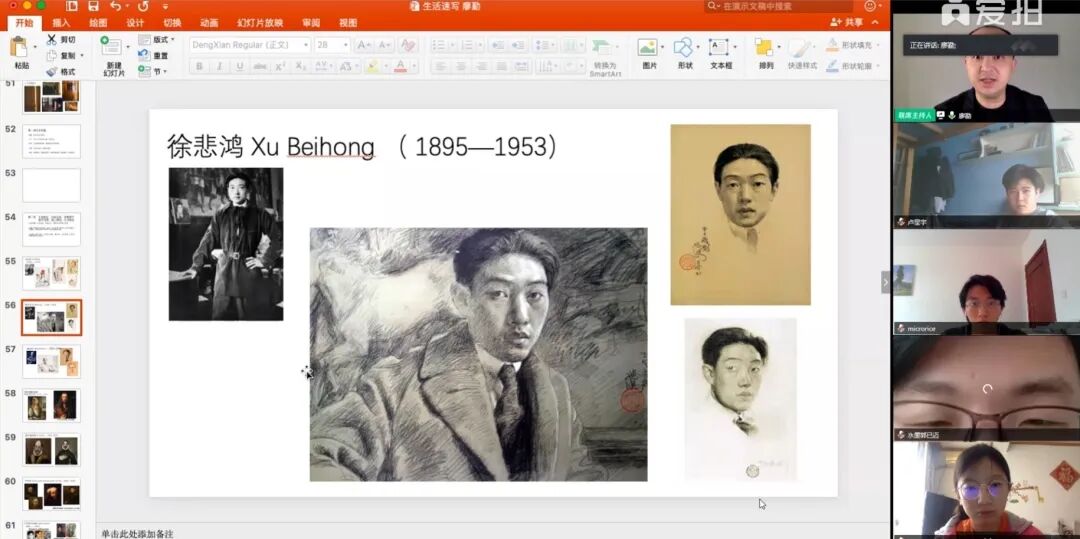Activate the 格式 format painter
1080x539 pixels.
tap(61, 72)
